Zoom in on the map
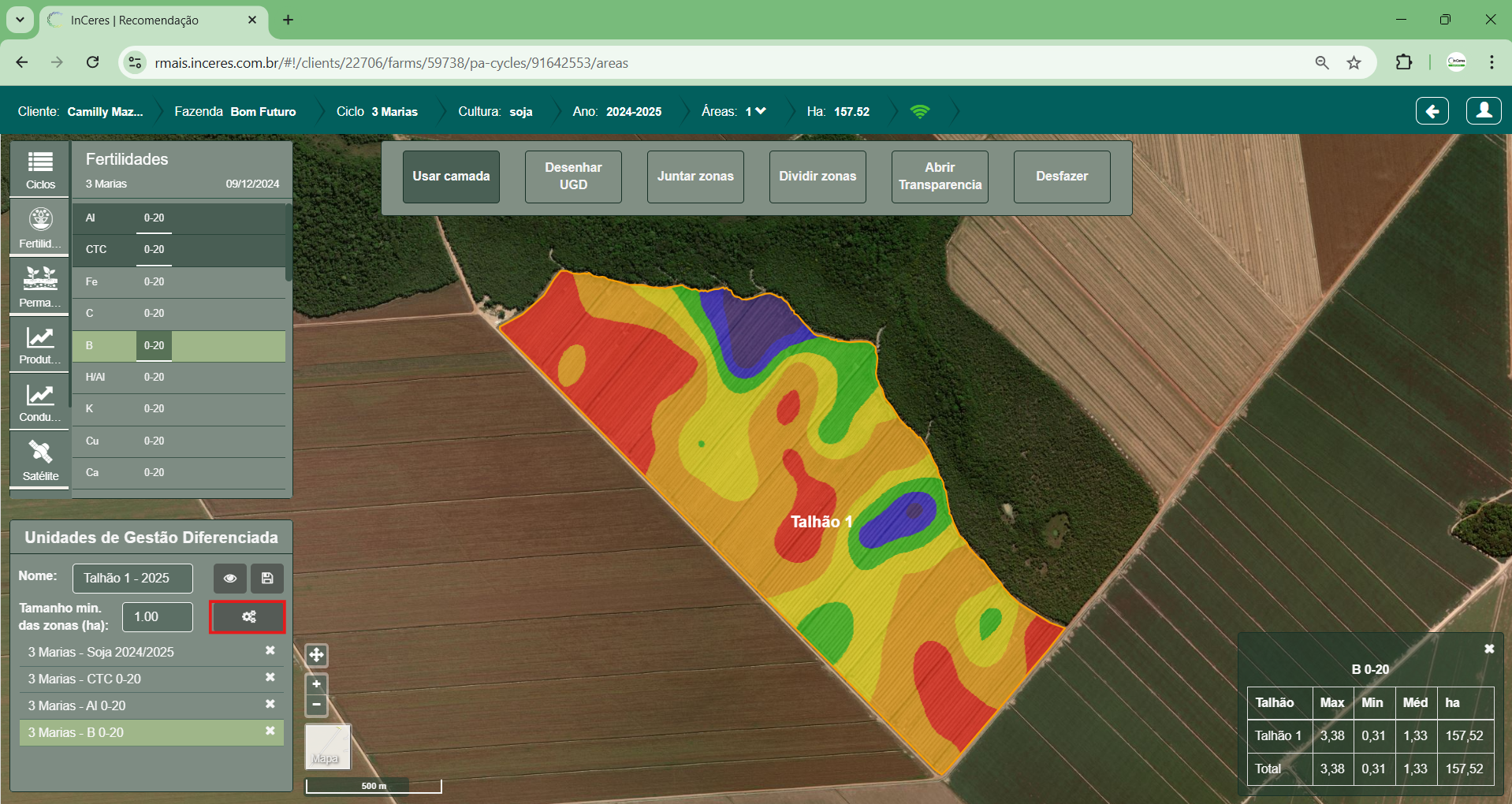This screenshot has width=1512, height=804. click(316, 684)
